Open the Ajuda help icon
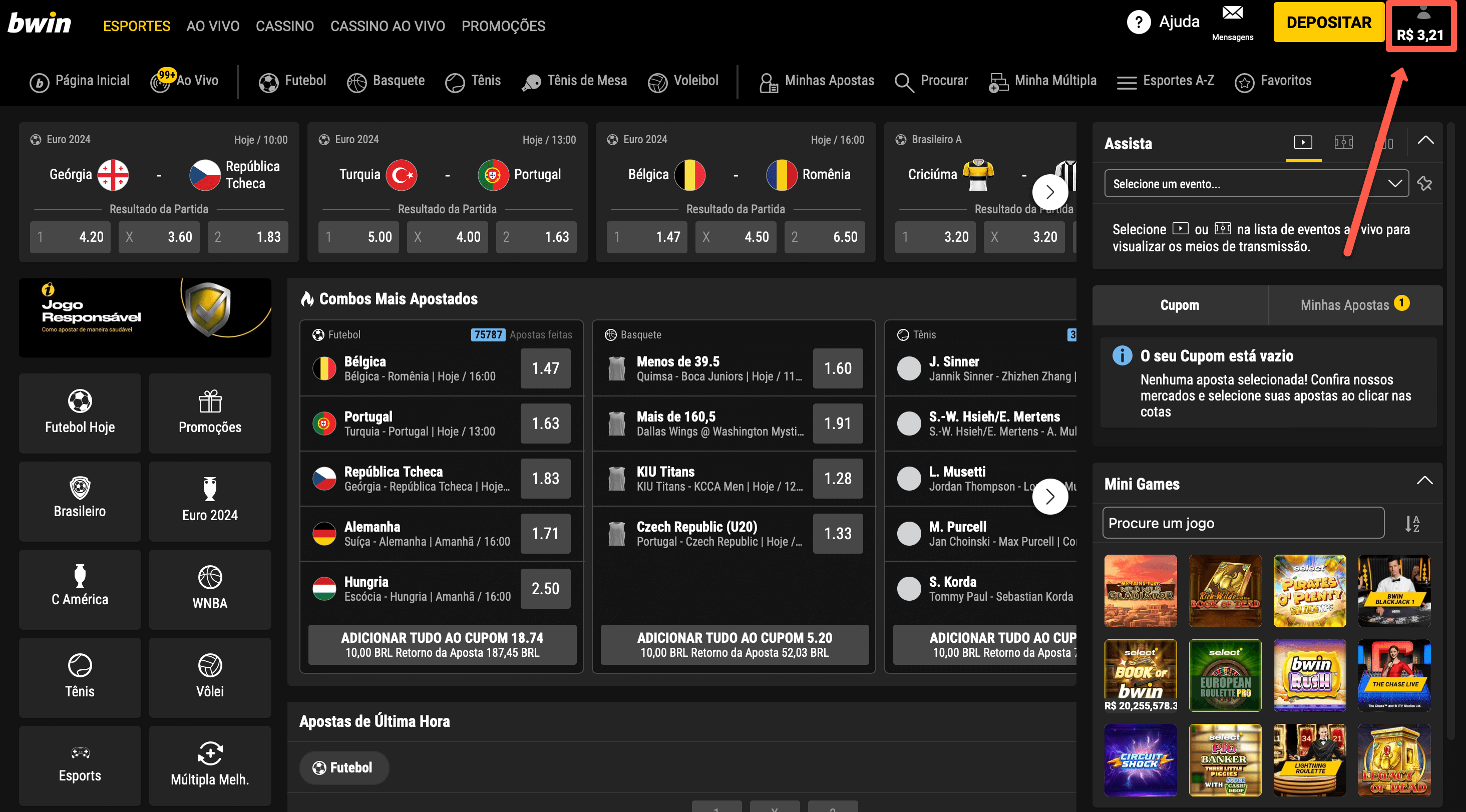 pos(1138,23)
